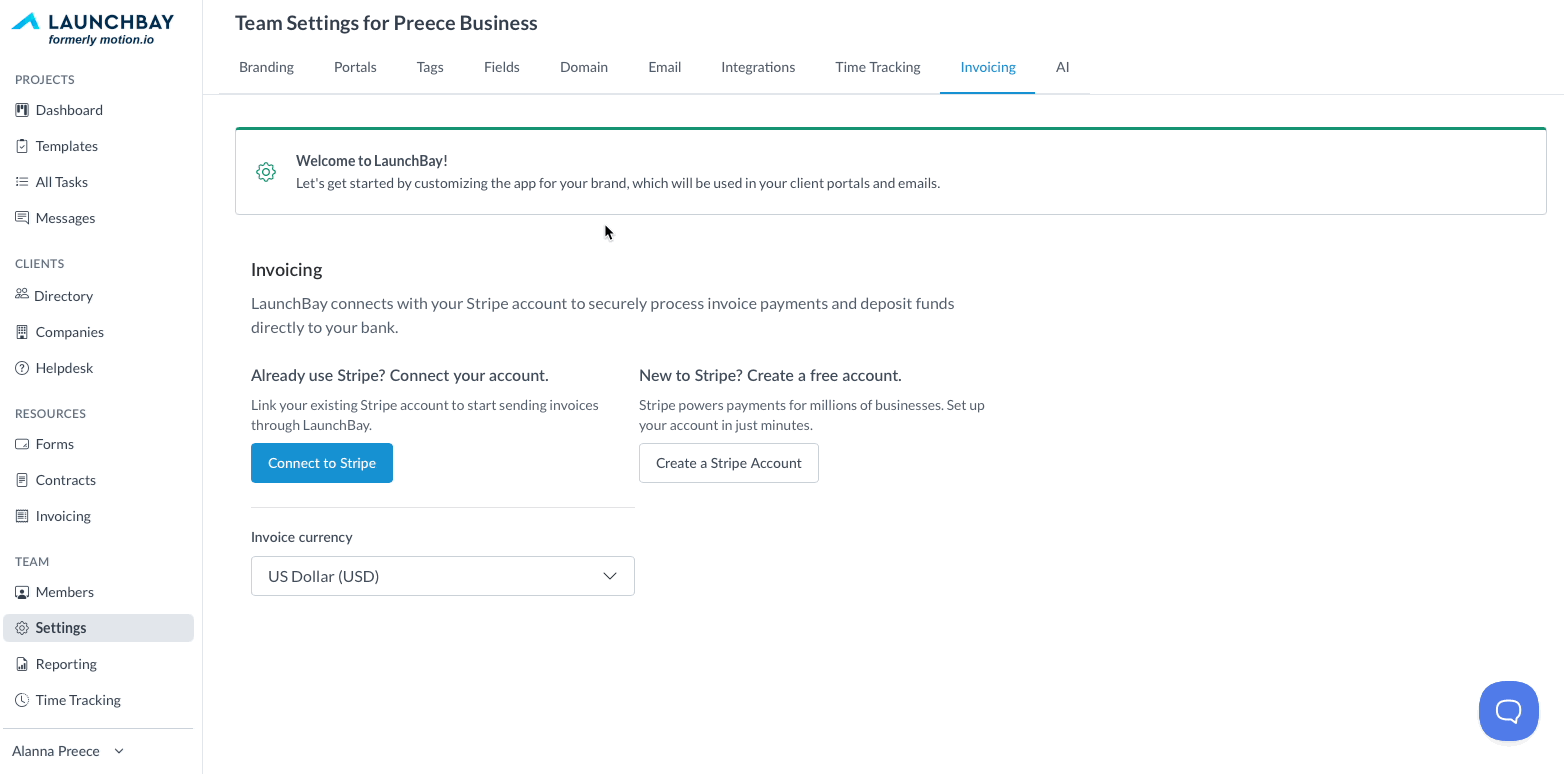This screenshot has width=1564, height=774.
Task: Click the Settings gear icon in sidebar
Action: tap(22, 628)
